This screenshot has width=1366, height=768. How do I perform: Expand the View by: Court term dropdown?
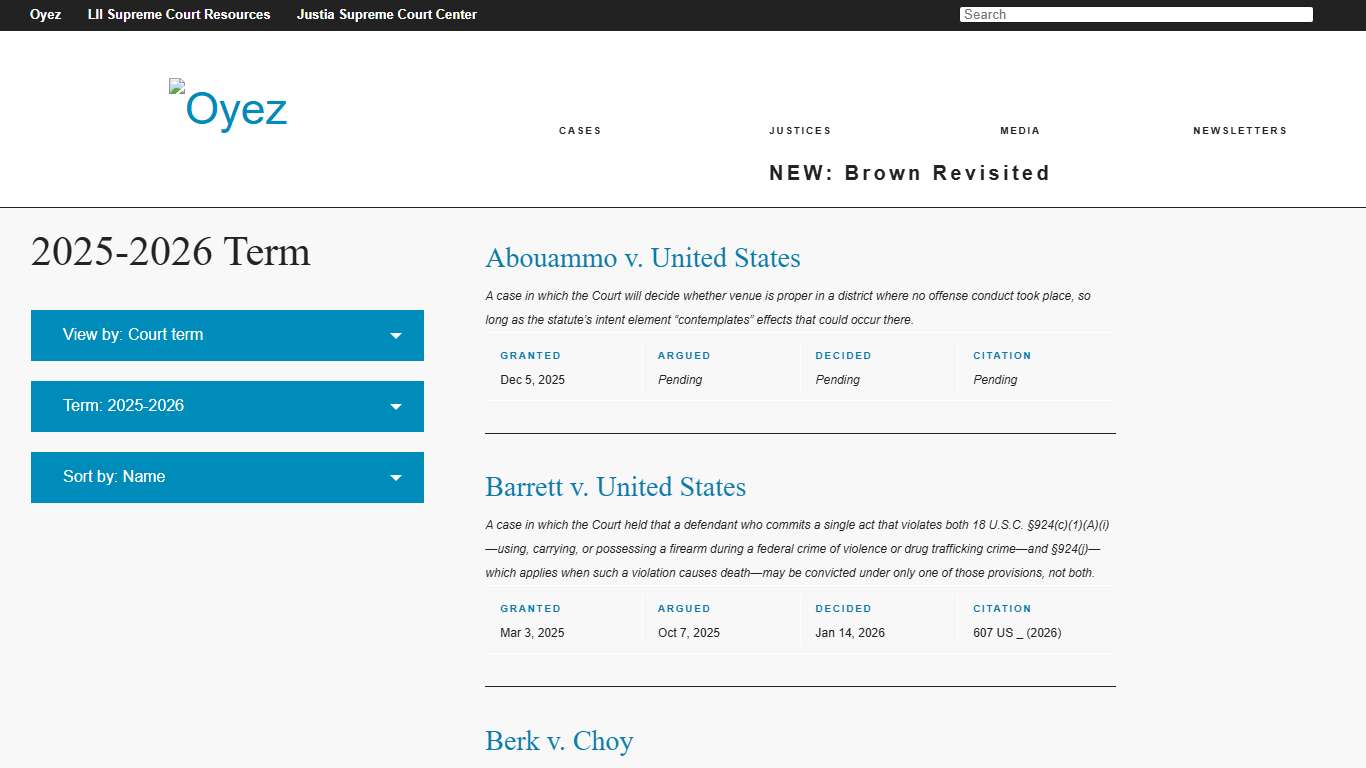[226, 335]
